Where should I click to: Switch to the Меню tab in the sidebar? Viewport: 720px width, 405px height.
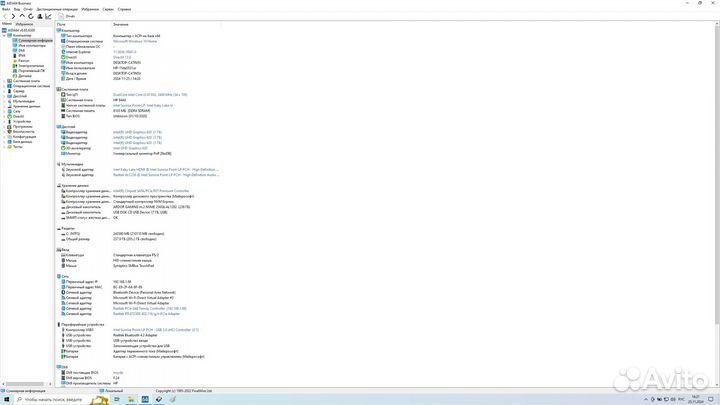7,23
